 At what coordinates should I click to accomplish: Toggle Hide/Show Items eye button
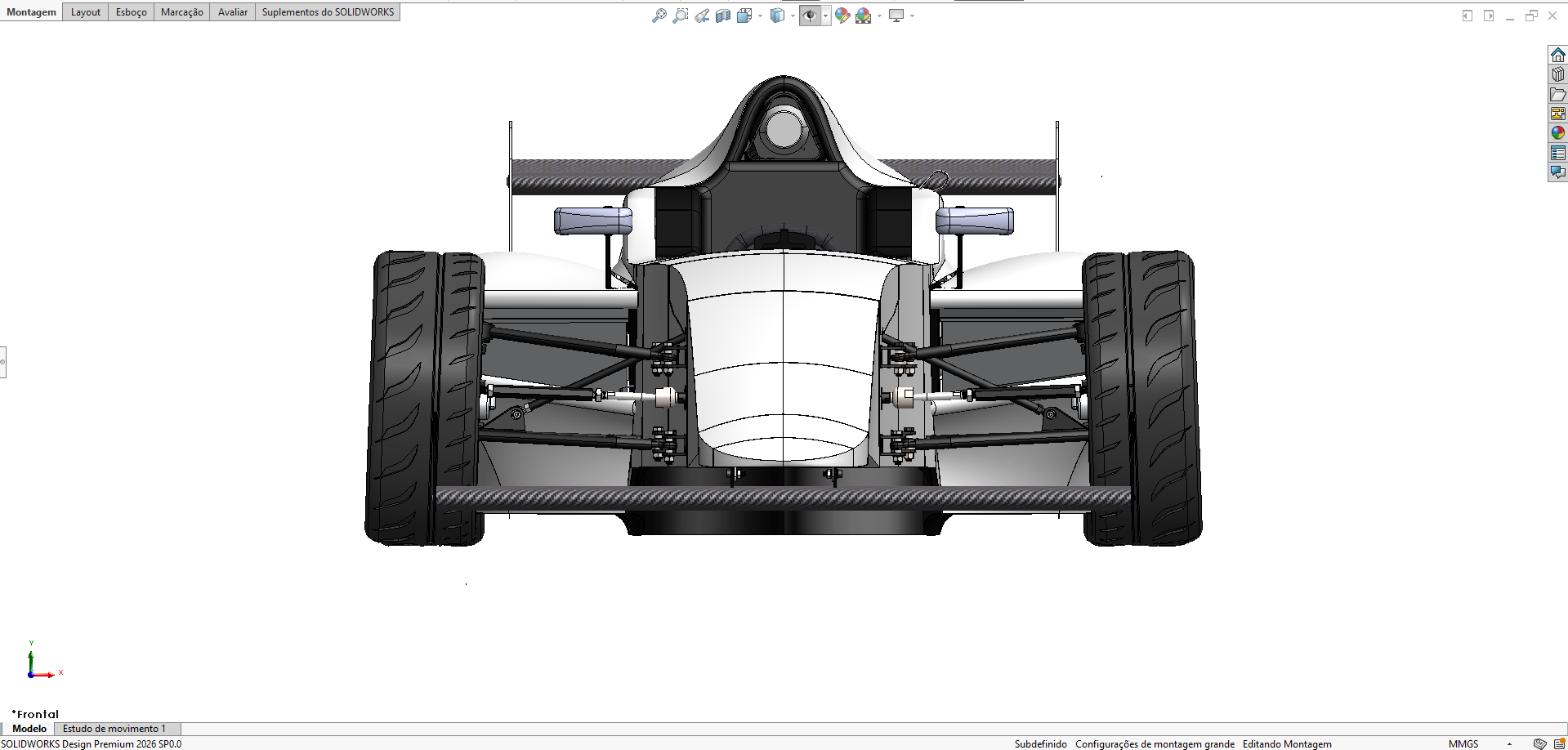[x=810, y=16]
